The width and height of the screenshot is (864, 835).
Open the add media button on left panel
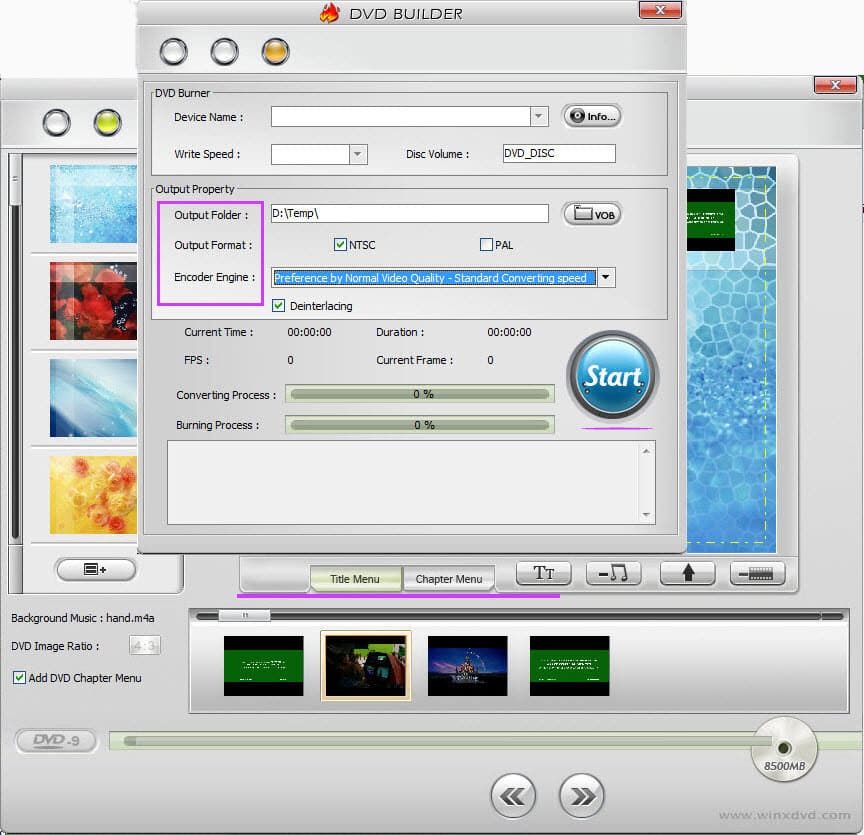click(95, 569)
